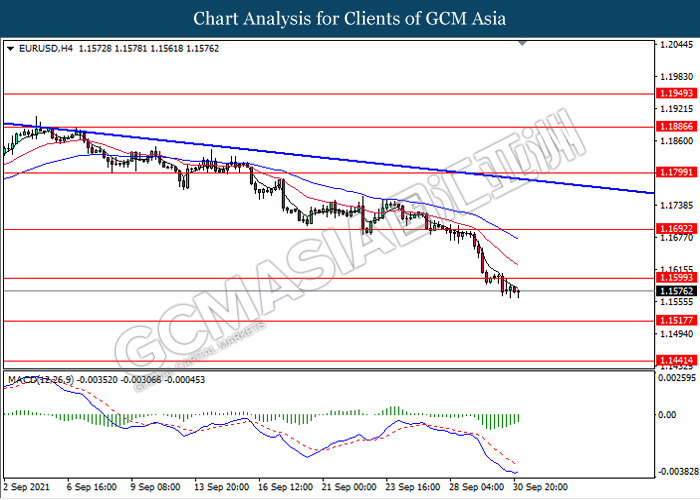Click the 2 Sep 2021 date label
700x500 pixels.
tap(27, 487)
